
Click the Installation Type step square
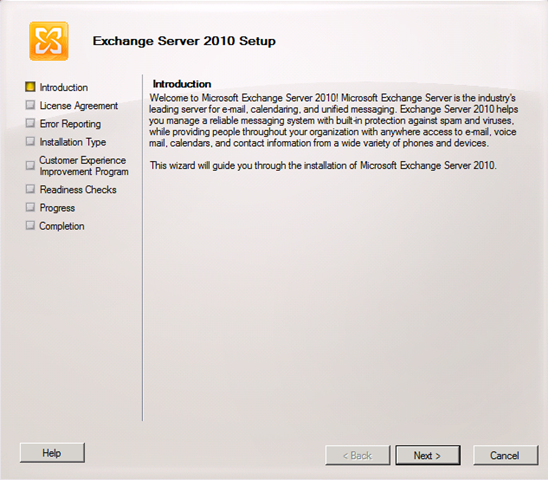(x=30, y=141)
